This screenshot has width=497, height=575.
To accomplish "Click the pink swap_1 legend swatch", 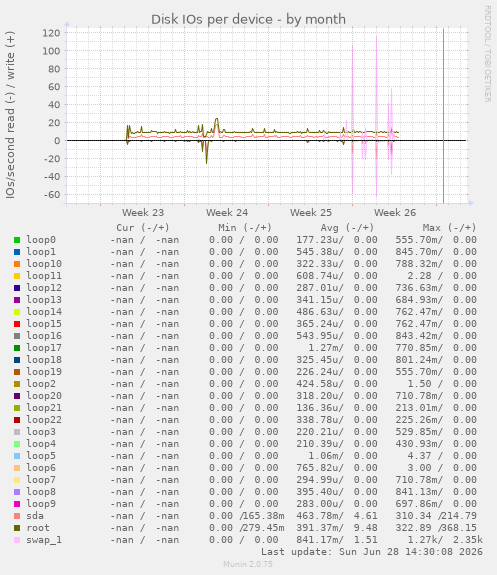I will [17, 540].
